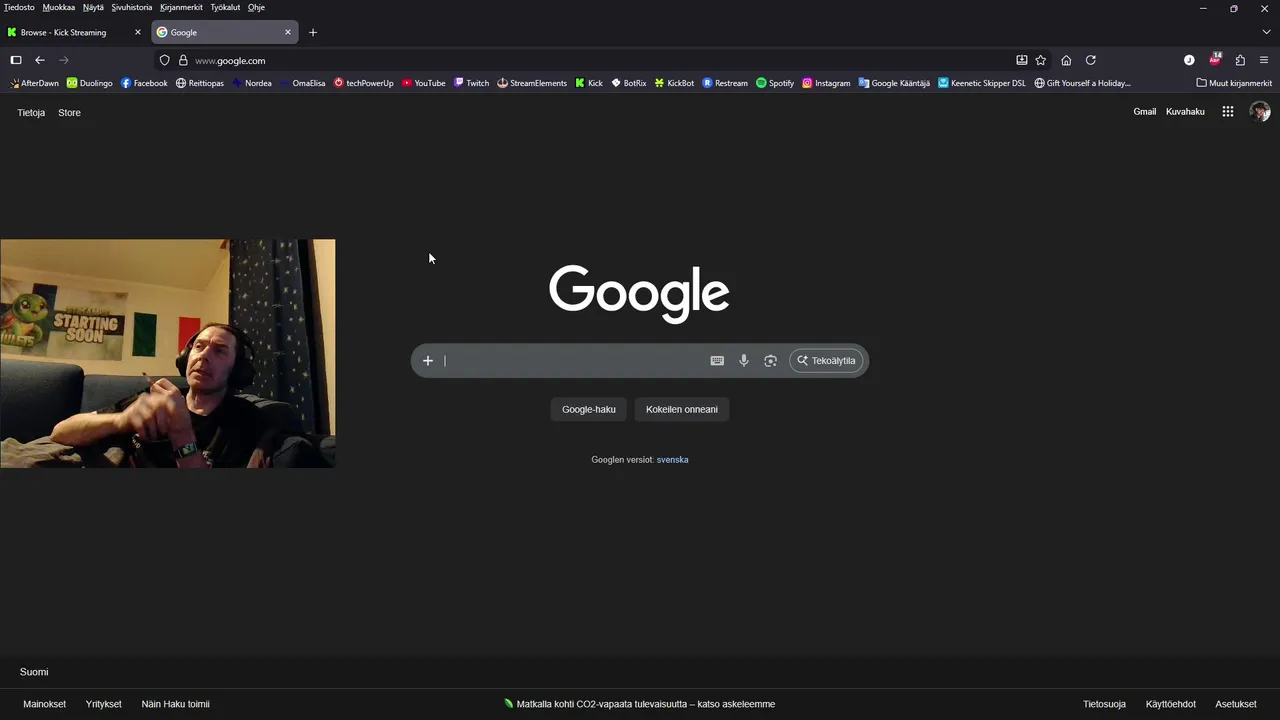
Task: Click Kokeilen onneani button
Action: tap(682, 409)
